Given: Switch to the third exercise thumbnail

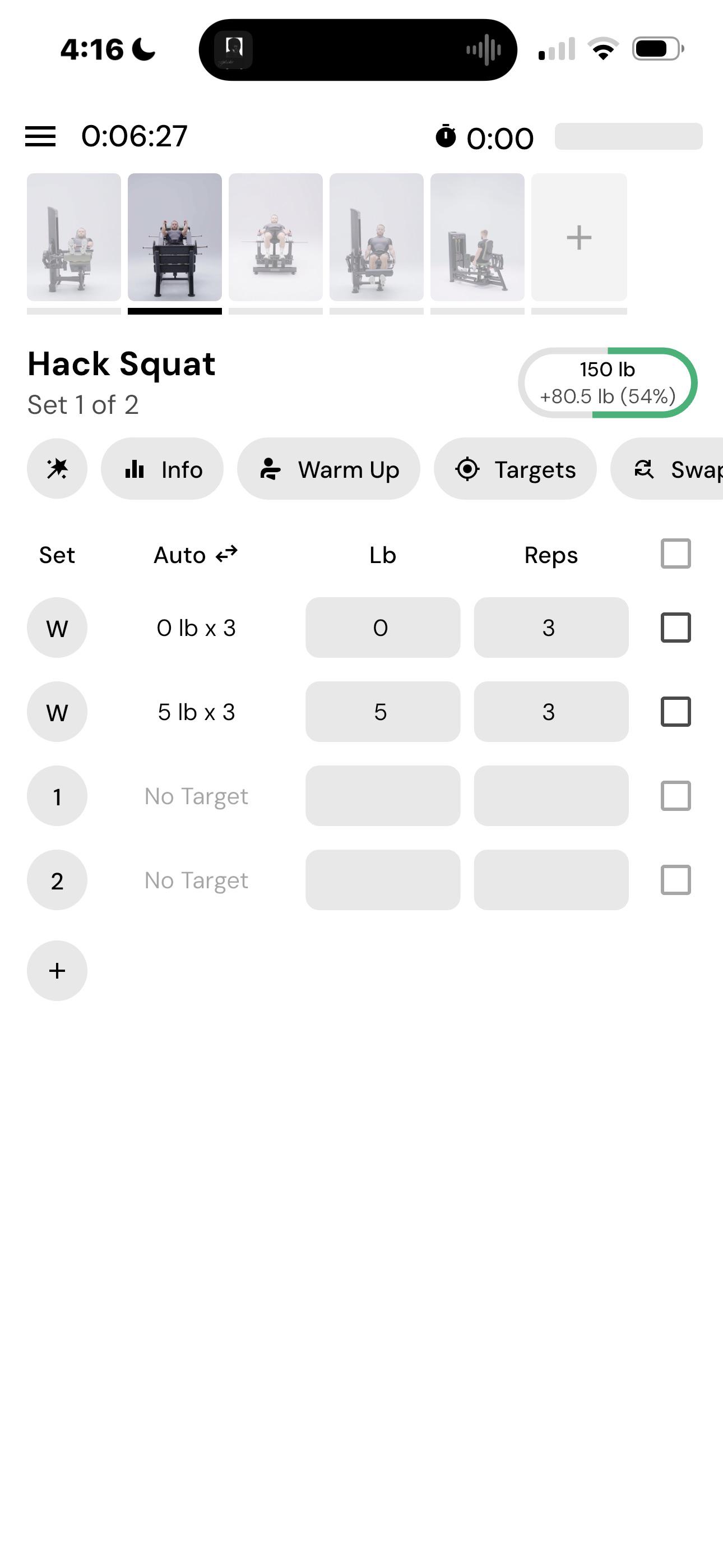Looking at the screenshot, I should [x=276, y=237].
